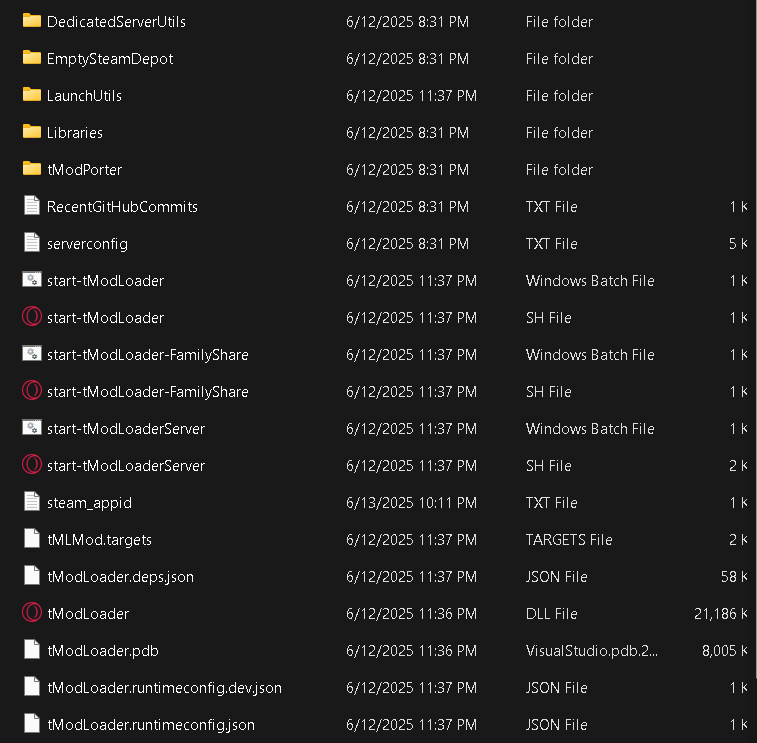Click the JSON File type of tModLoader.deps.json

[557, 577]
